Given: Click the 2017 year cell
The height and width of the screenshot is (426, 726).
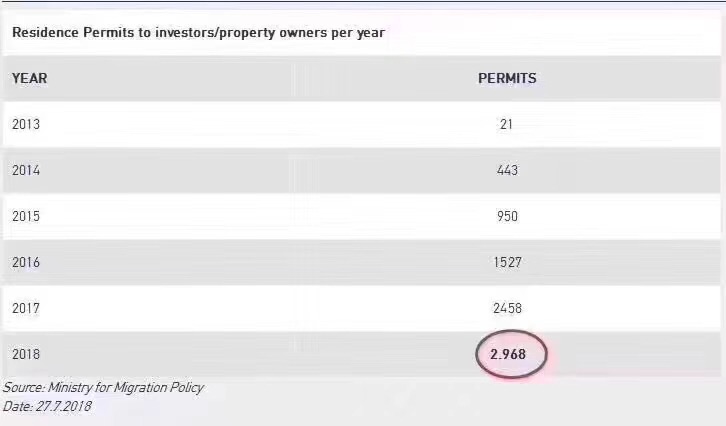Looking at the screenshot, I should [26, 308].
